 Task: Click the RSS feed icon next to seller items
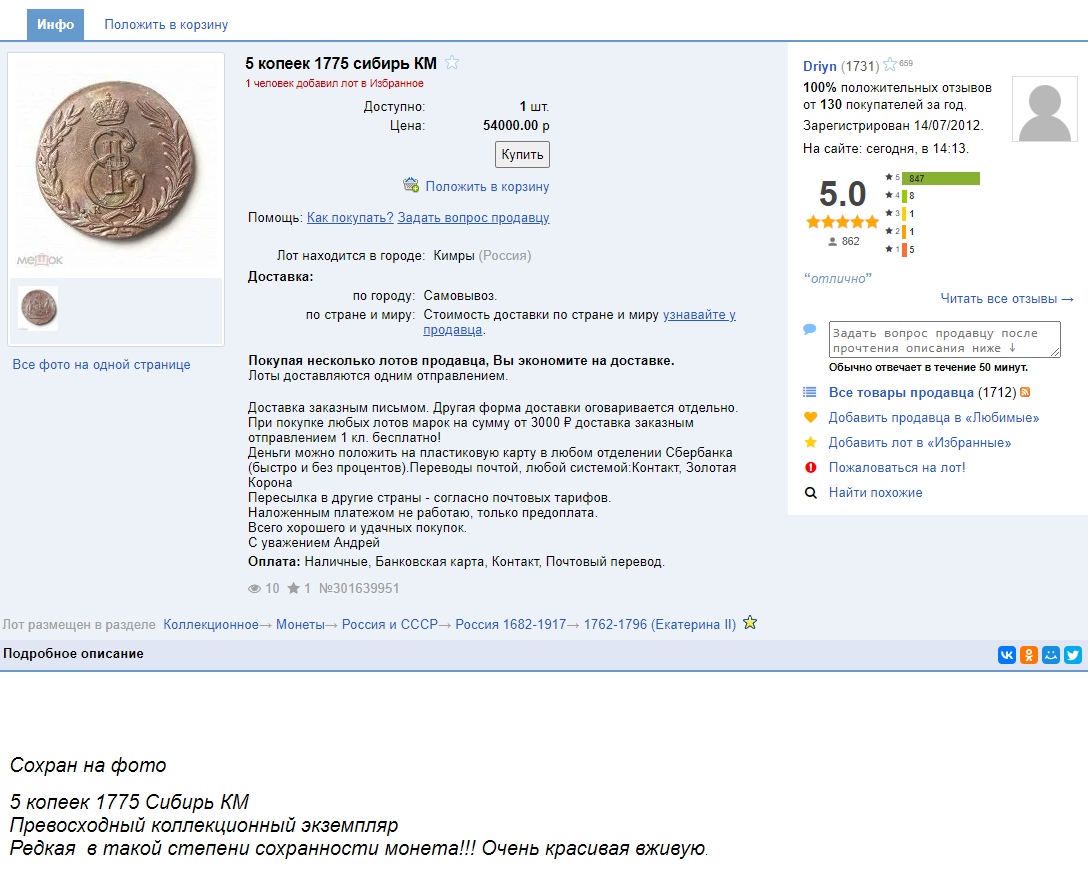tap(1025, 393)
